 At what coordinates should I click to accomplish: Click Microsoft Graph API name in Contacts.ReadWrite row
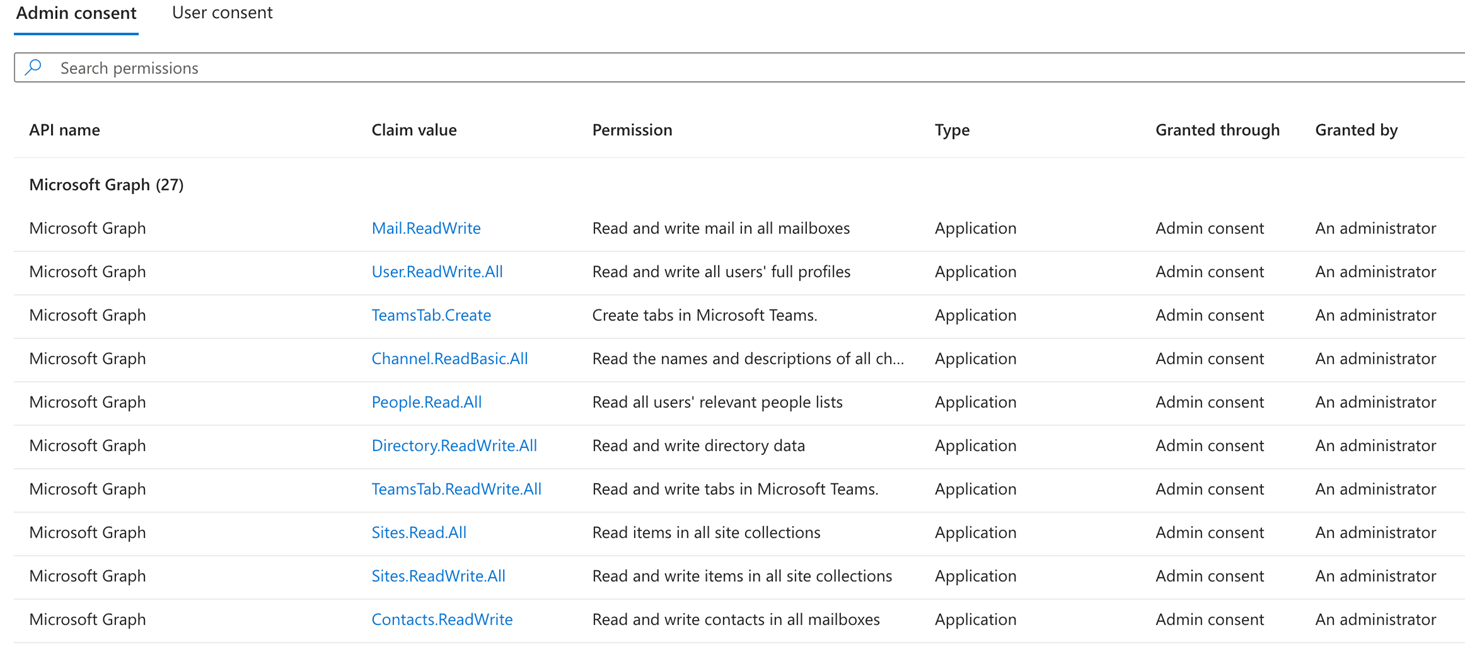click(x=87, y=619)
